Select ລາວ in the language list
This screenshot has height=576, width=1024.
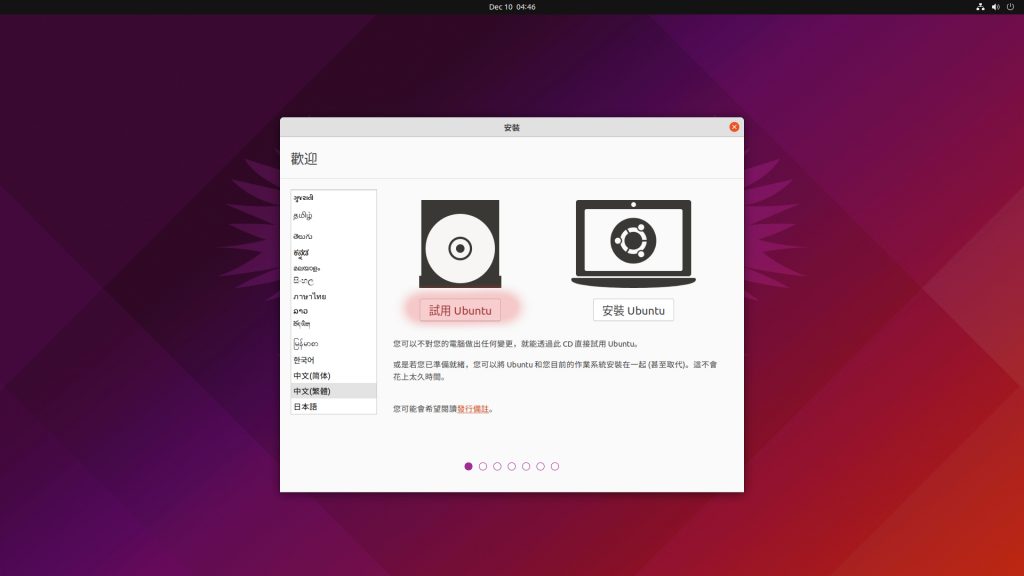[x=333, y=311]
